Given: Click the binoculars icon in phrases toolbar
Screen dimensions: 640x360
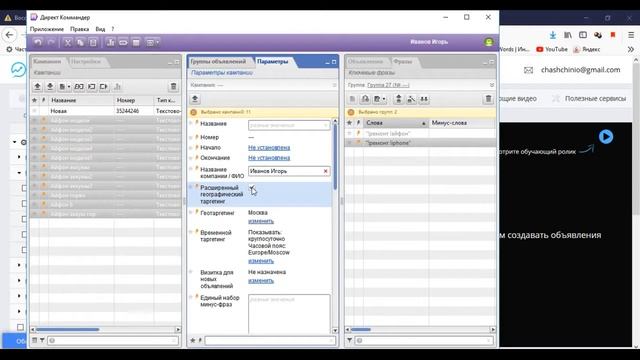Looking at the screenshot, I should click(x=424, y=99).
